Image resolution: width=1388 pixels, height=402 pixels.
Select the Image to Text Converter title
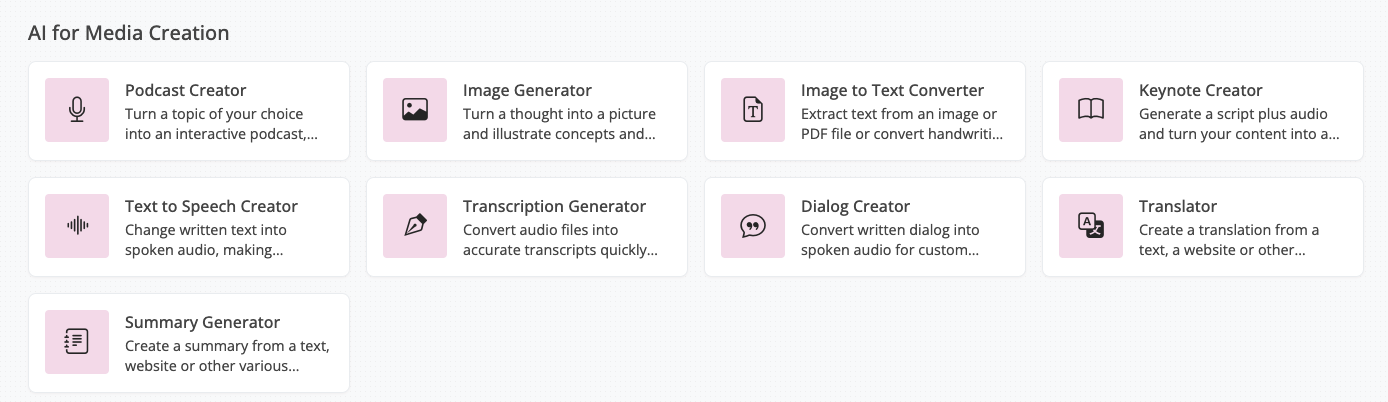pos(892,90)
